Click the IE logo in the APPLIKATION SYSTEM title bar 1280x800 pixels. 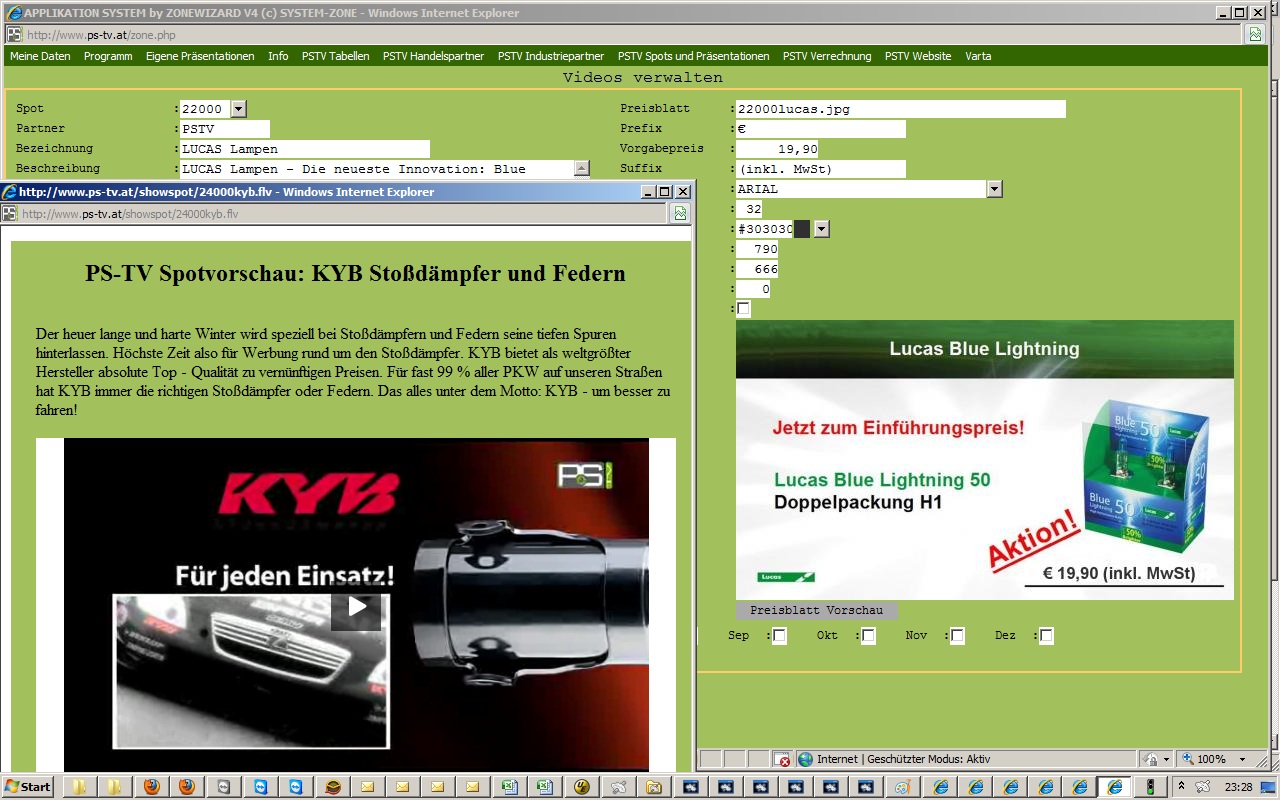click(x=14, y=13)
